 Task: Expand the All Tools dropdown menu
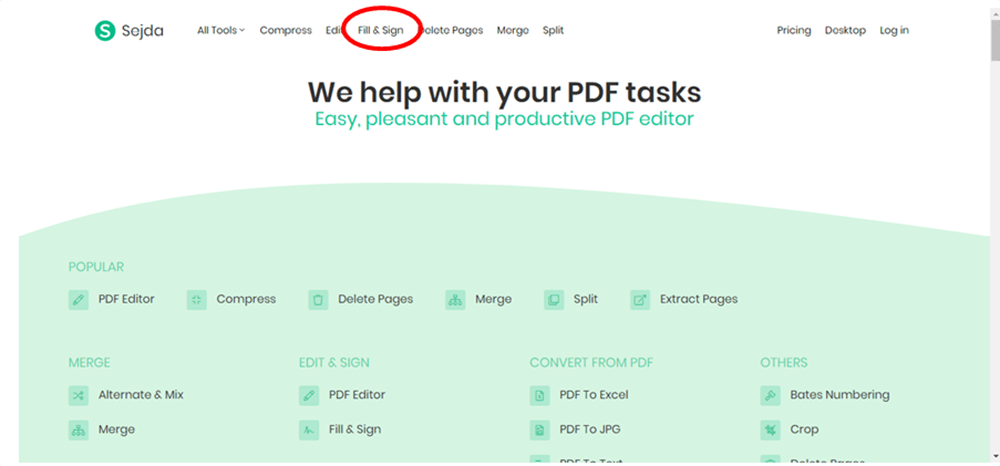pos(220,31)
